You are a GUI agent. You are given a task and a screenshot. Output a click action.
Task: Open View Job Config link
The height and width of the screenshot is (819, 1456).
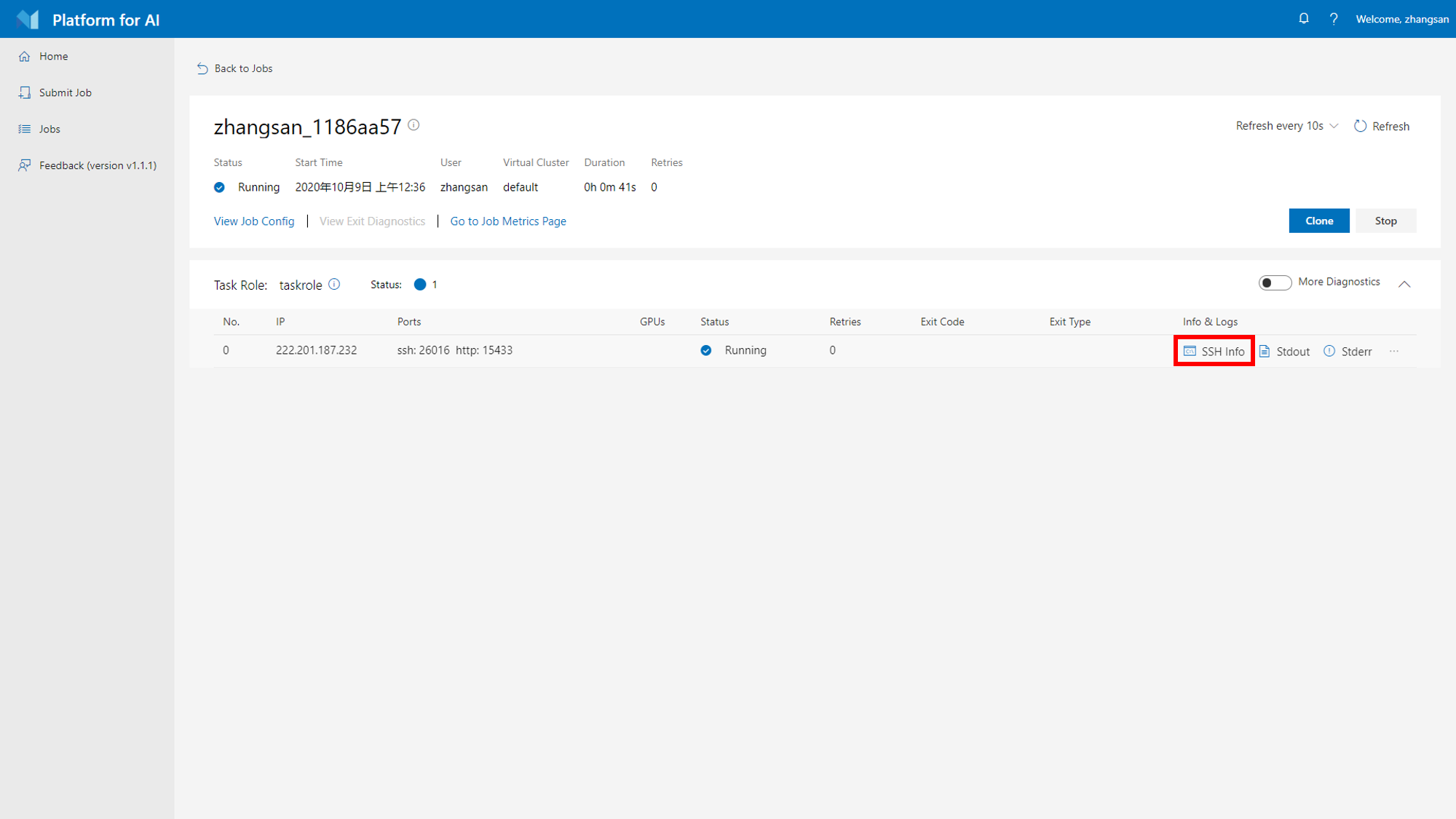(254, 221)
